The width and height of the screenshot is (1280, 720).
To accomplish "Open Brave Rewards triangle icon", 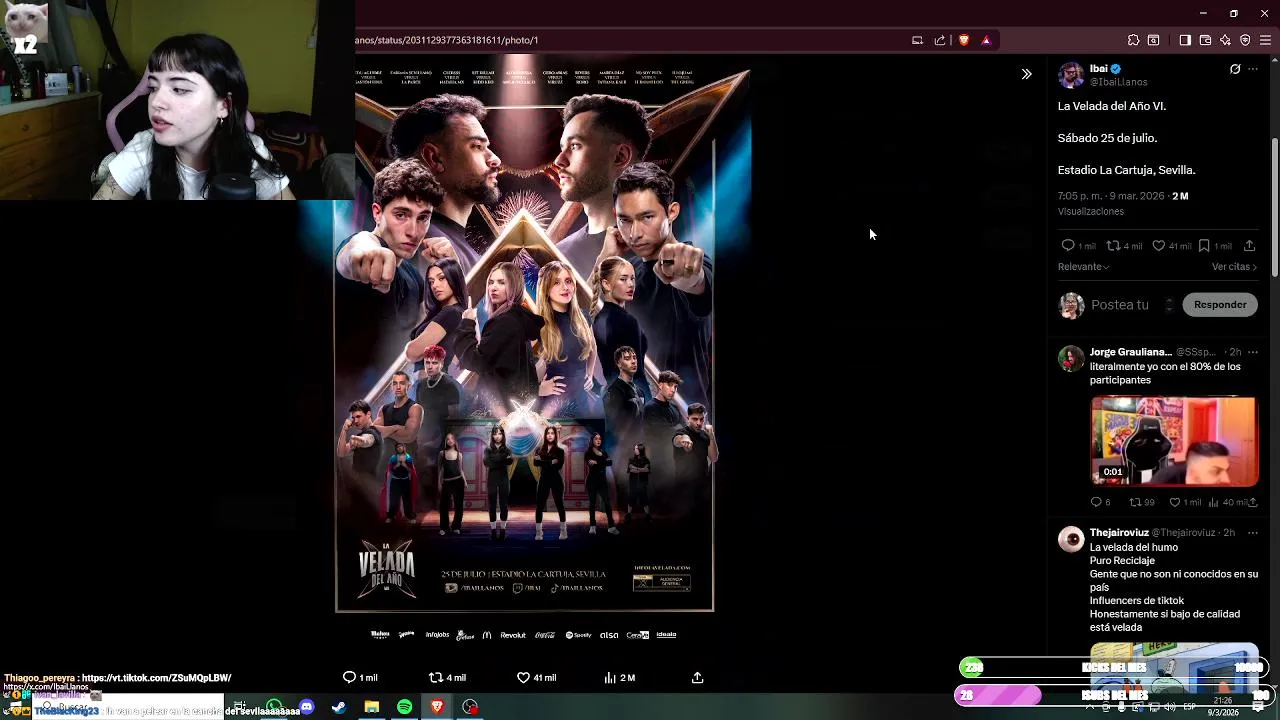I will tap(986, 40).
